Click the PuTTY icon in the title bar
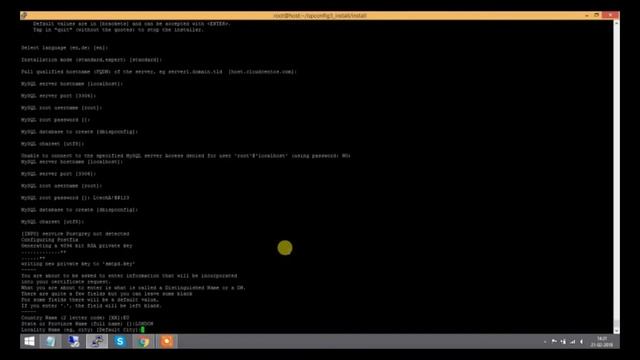The width and height of the screenshot is (640, 360). point(24,16)
